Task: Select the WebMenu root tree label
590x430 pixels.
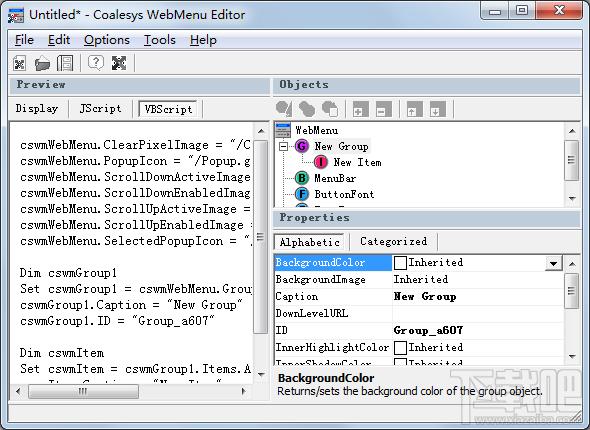Action: point(316,131)
